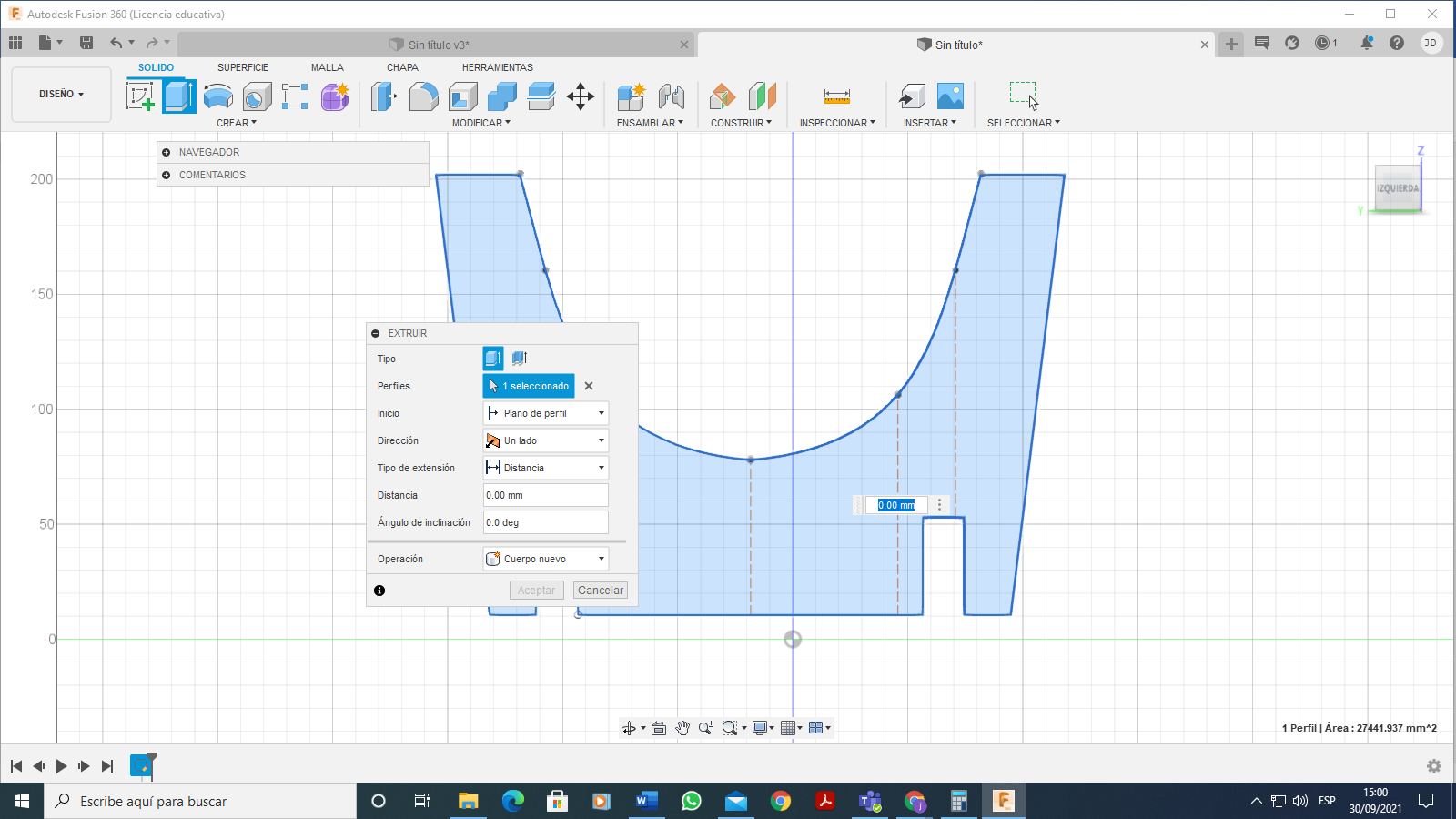Click the Cancelar button in Extruir dialog
The image size is (1456, 819).
coord(601,591)
